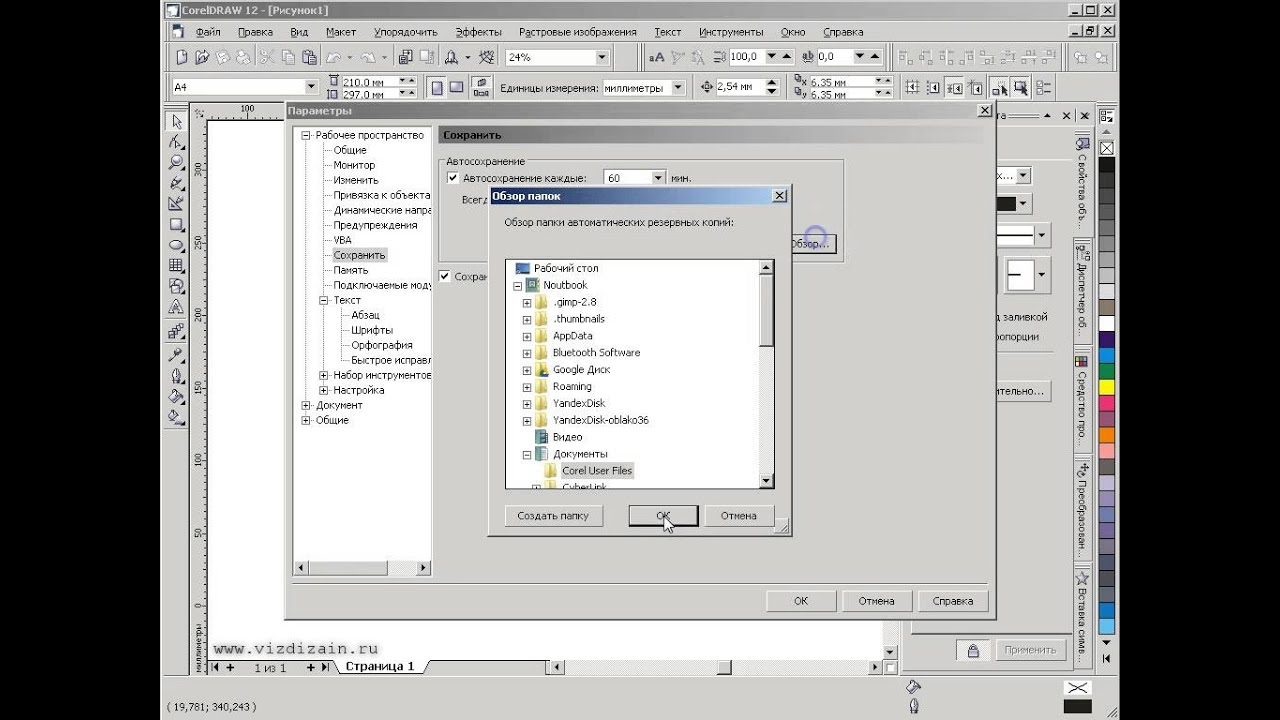This screenshot has height=720, width=1280.
Task: Click the Справка button in Параметры
Action: click(x=952, y=601)
